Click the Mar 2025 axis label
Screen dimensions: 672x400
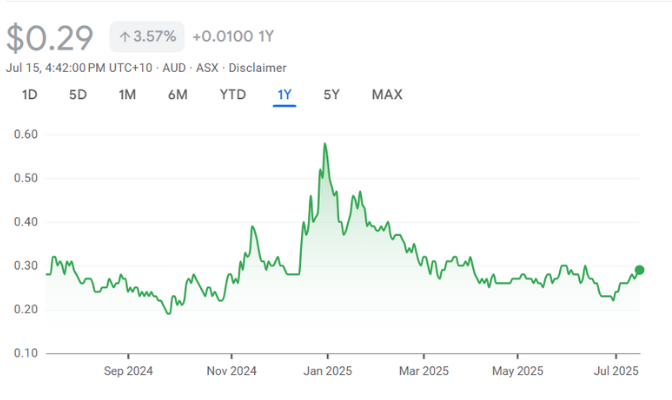click(x=423, y=369)
